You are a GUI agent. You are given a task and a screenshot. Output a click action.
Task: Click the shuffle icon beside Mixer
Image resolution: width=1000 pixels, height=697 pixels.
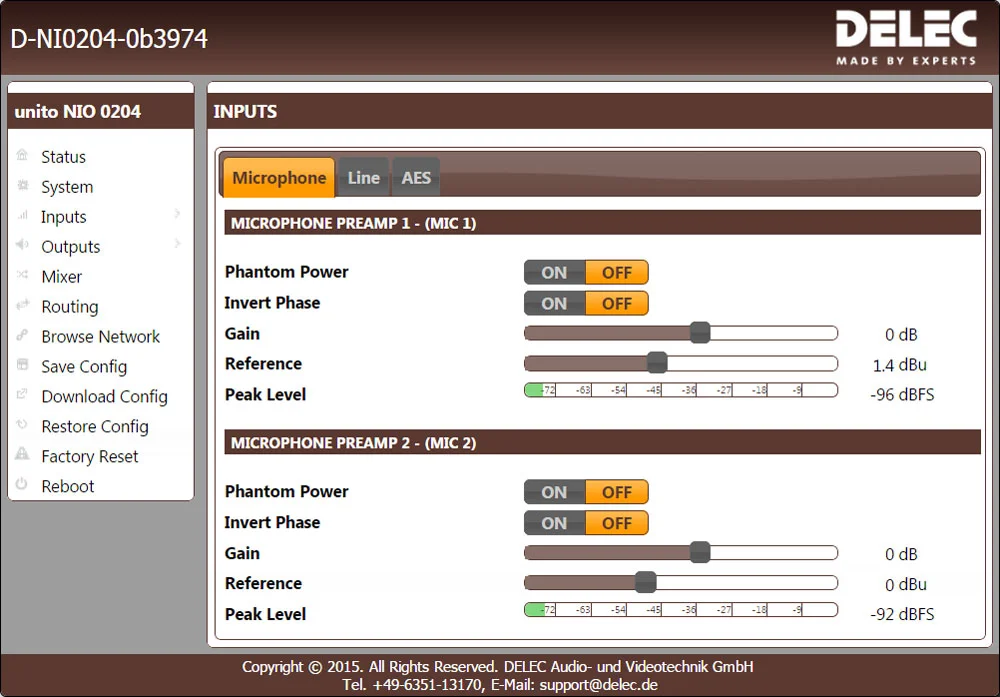pos(22,274)
